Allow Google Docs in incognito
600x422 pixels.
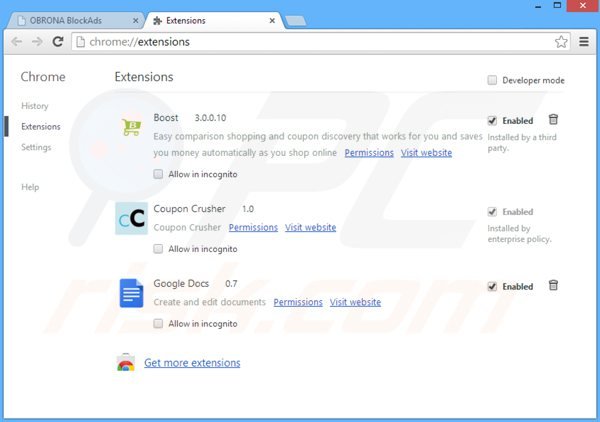[x=158, y=323]
